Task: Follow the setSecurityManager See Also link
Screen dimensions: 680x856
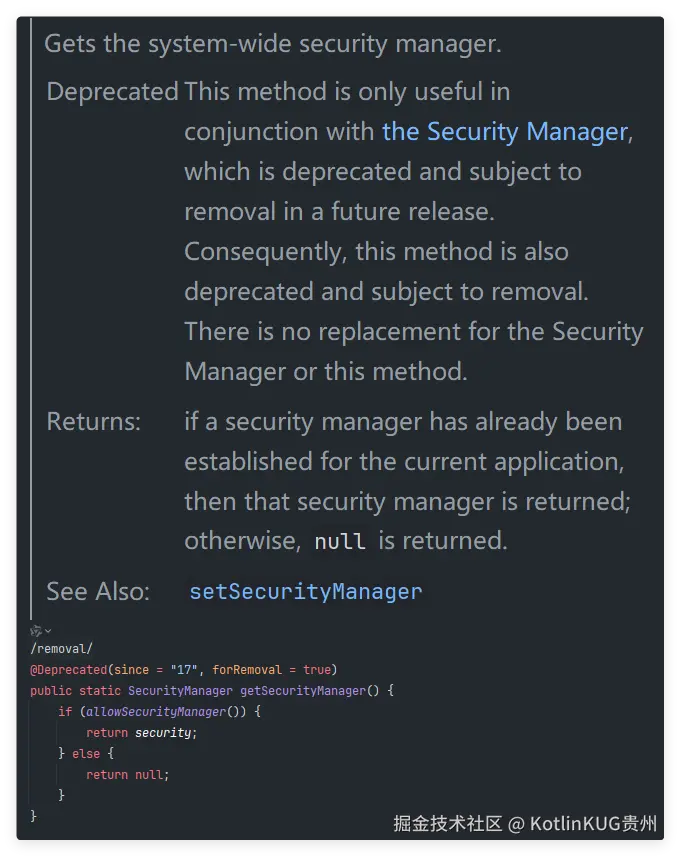Action: [x=305, y=591]
